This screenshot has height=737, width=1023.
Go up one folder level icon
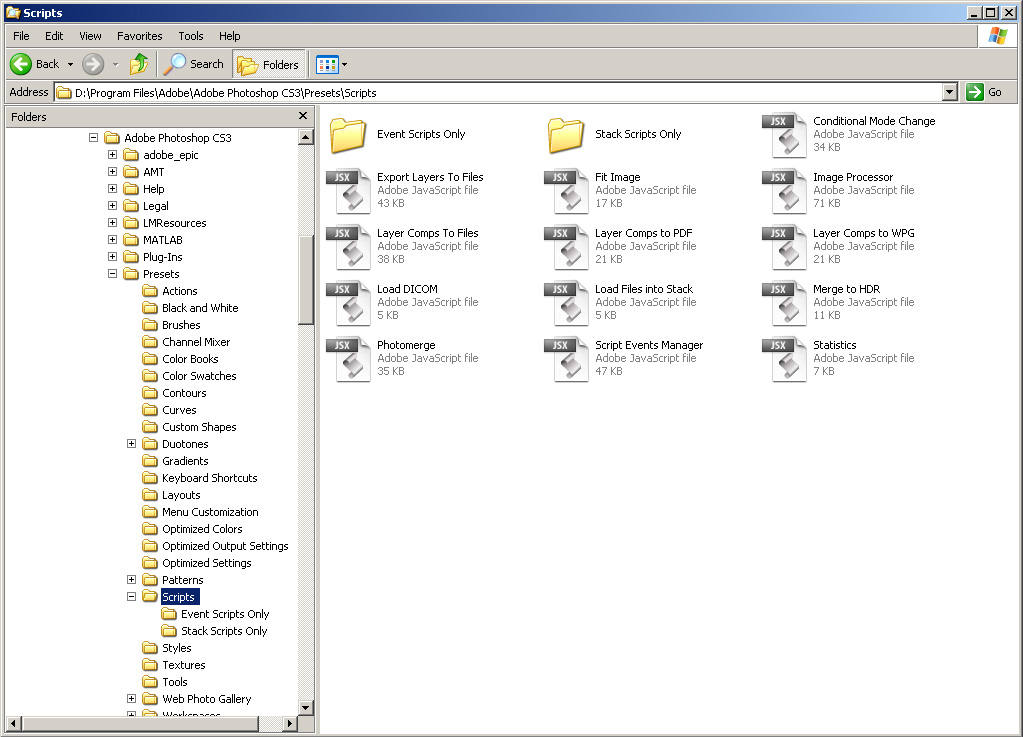[x=138, y=64]
